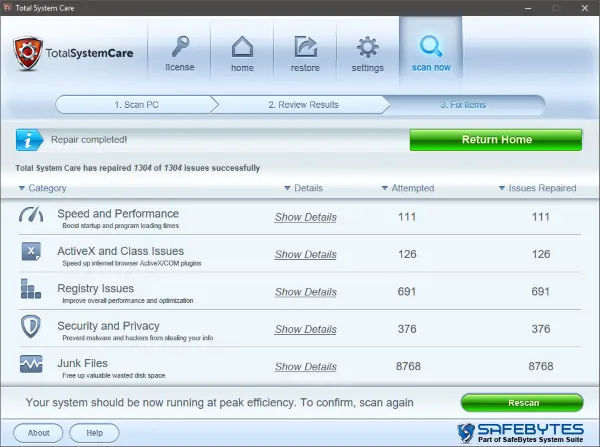
Task: Go to step 1. Scan PC
Action: click(137, 104)
